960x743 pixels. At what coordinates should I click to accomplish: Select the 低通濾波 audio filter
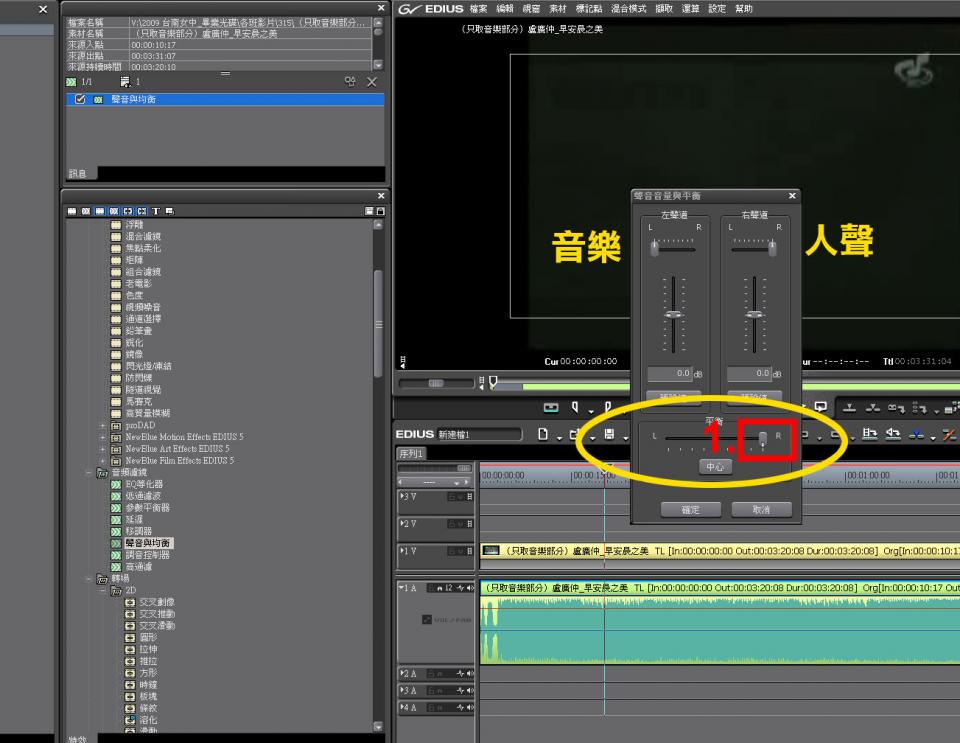(136, 496)
